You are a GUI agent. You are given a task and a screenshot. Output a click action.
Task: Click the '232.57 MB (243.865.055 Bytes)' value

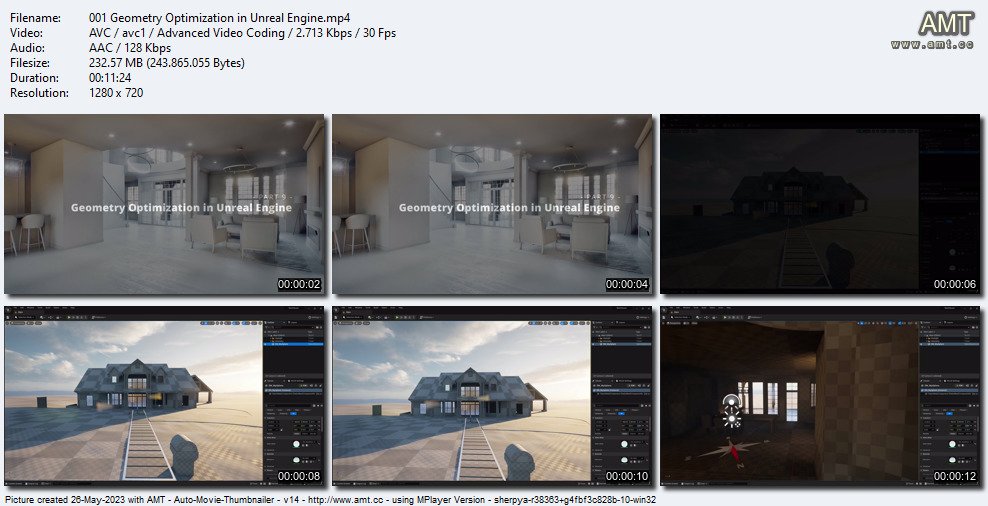pyautogui.click(x=167, y=63)
